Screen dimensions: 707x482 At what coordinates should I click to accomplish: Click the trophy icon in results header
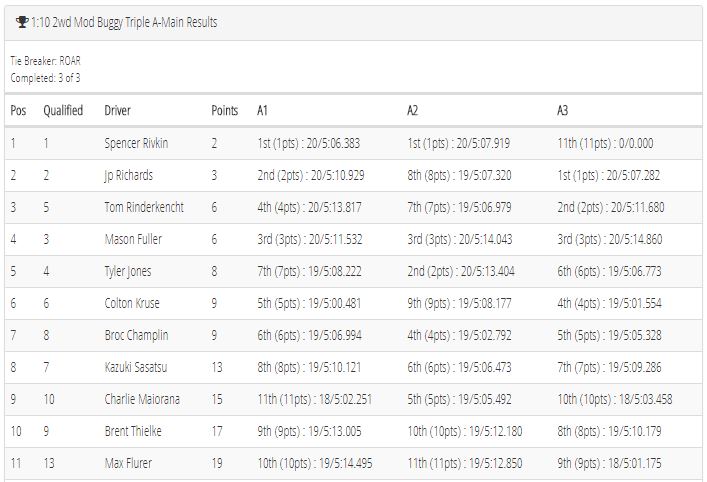click(22, 22)
